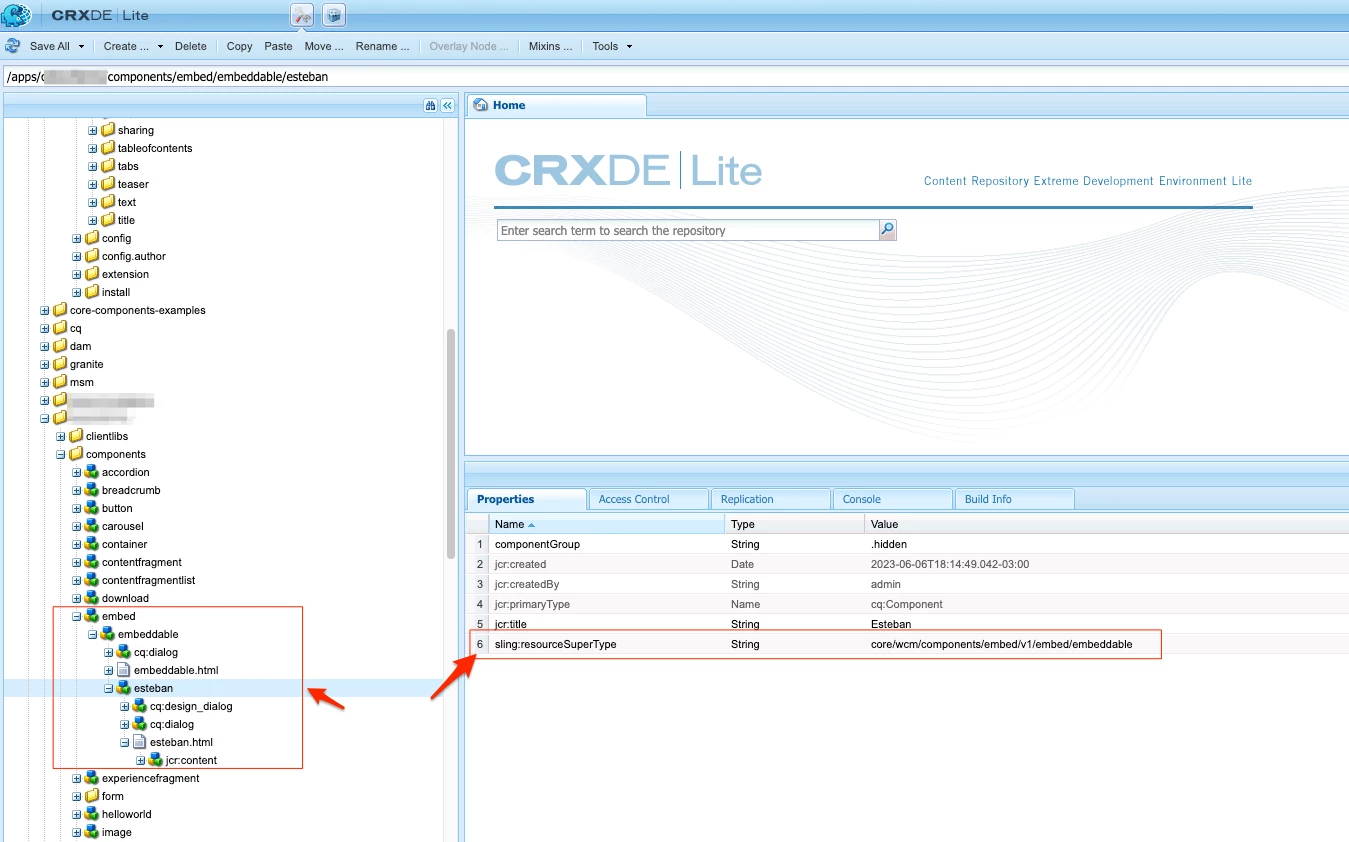Screen dimensions: 1349x842
Task: Click Copy in the toolbar
Action: [240, 46]
